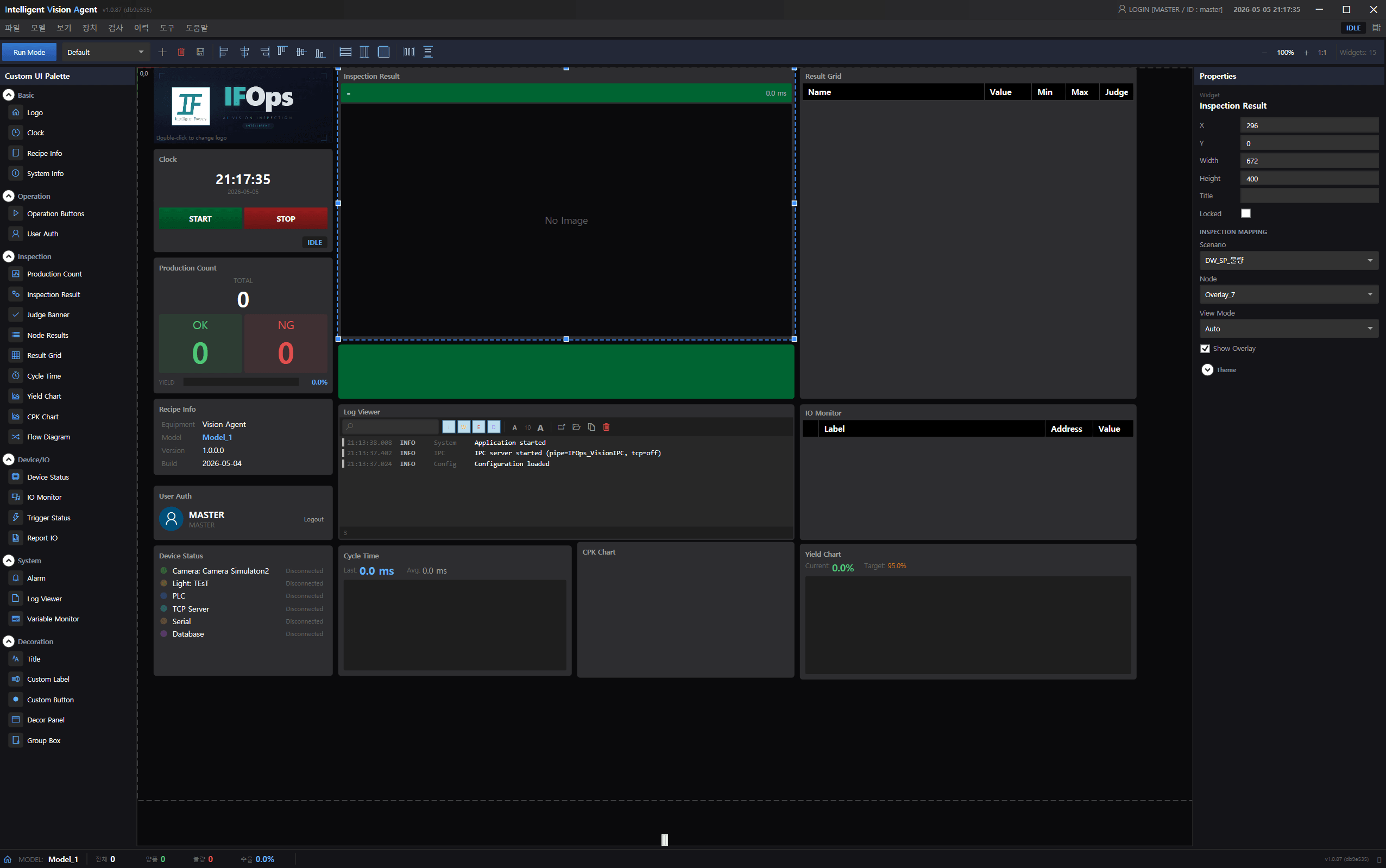Toggle the Debug (D) log filter
1386x868 pixels.
(494, 427)
